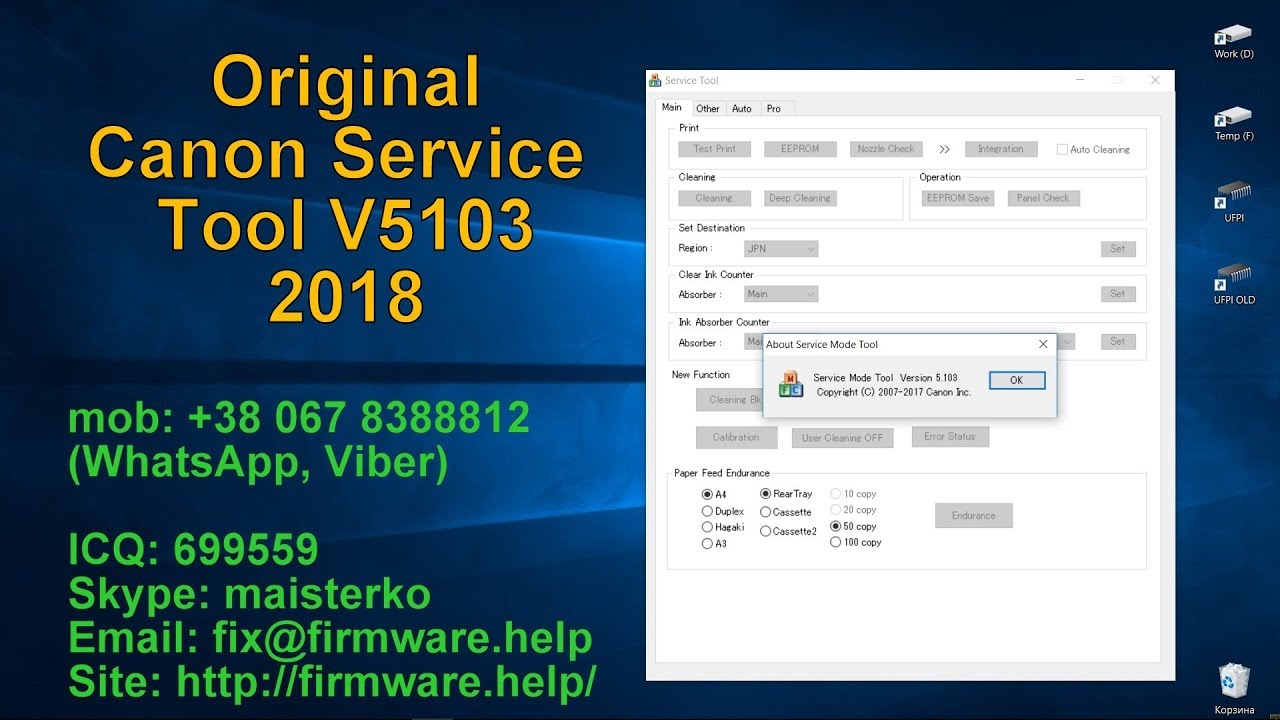Image resolution: width=1280 pixels, height=720 pixels.
Task: Open the Auto tab
Action: coord(742,109)
